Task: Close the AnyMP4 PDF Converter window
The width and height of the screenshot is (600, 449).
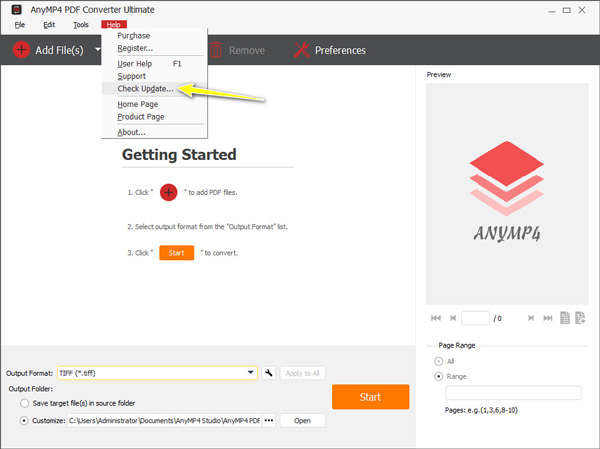Action: 582,10
